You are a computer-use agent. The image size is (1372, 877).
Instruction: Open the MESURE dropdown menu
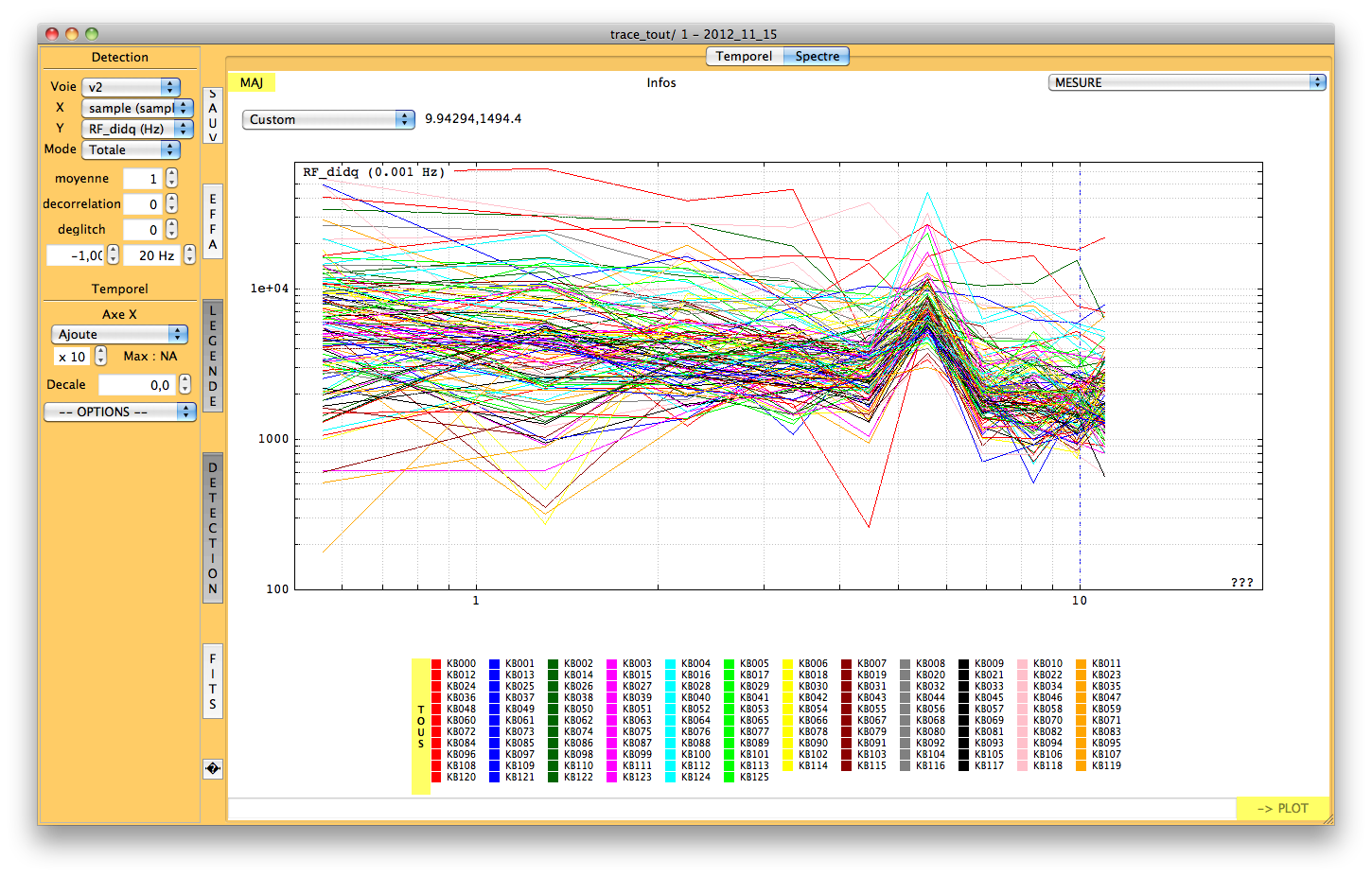[x=1187, y=82]
